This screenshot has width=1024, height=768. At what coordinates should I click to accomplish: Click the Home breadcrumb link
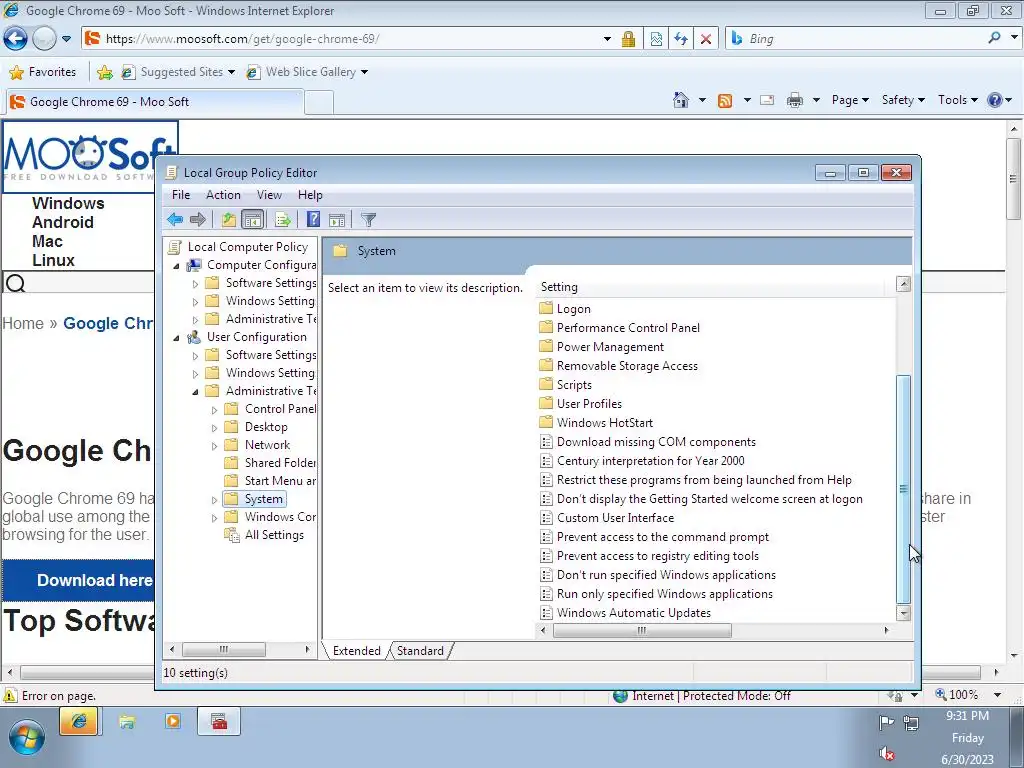23,323
